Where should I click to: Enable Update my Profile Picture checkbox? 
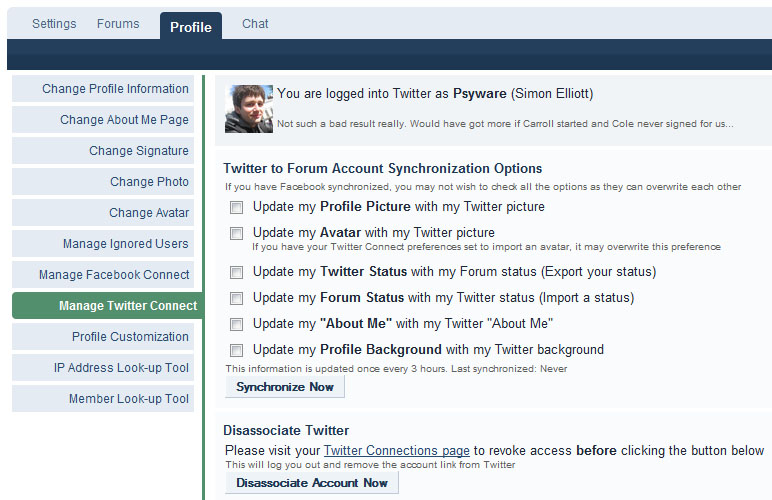(x=237, y=208)
